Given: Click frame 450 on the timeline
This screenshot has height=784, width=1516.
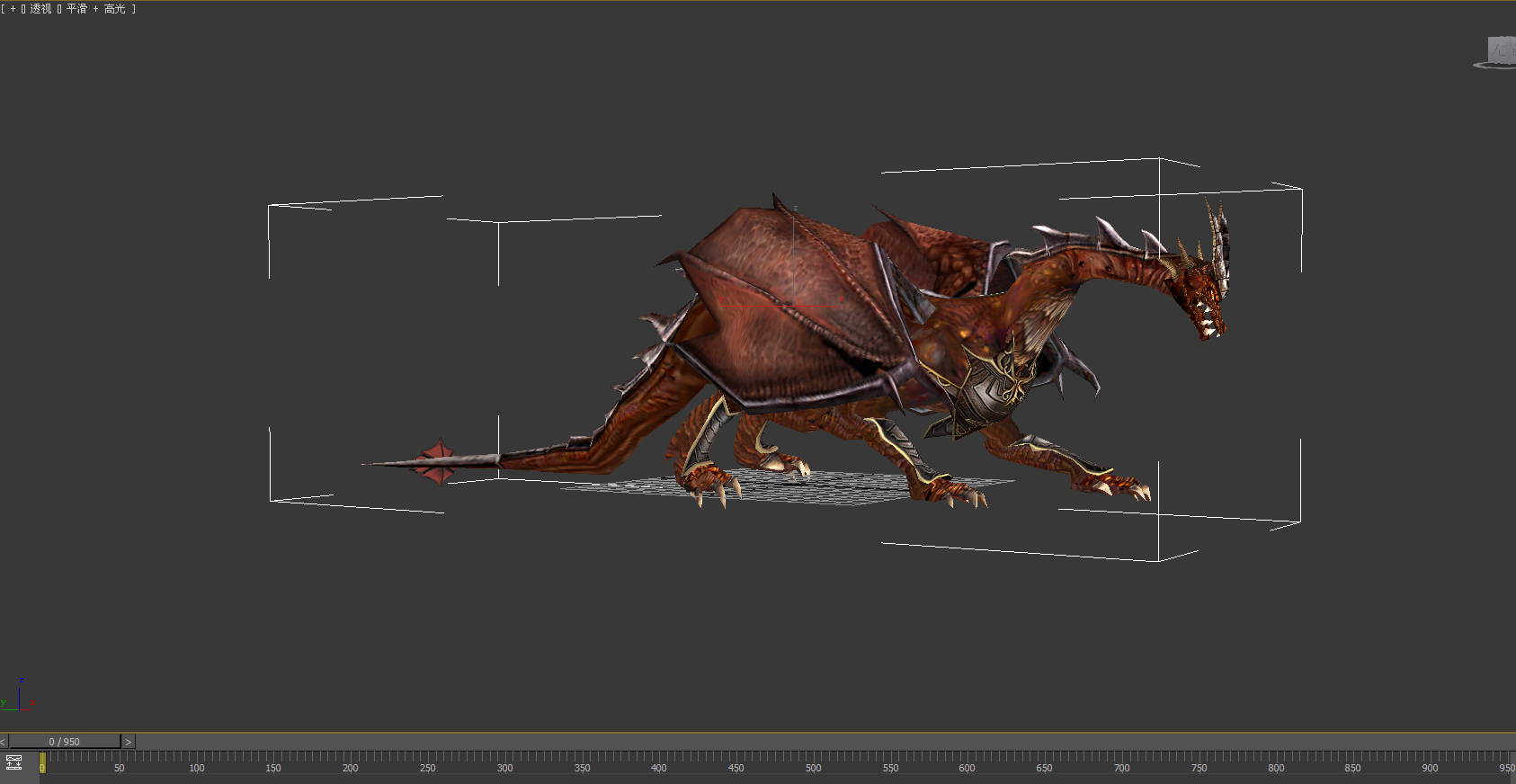Looking at the screenshot, I should [x=736, y=768].
